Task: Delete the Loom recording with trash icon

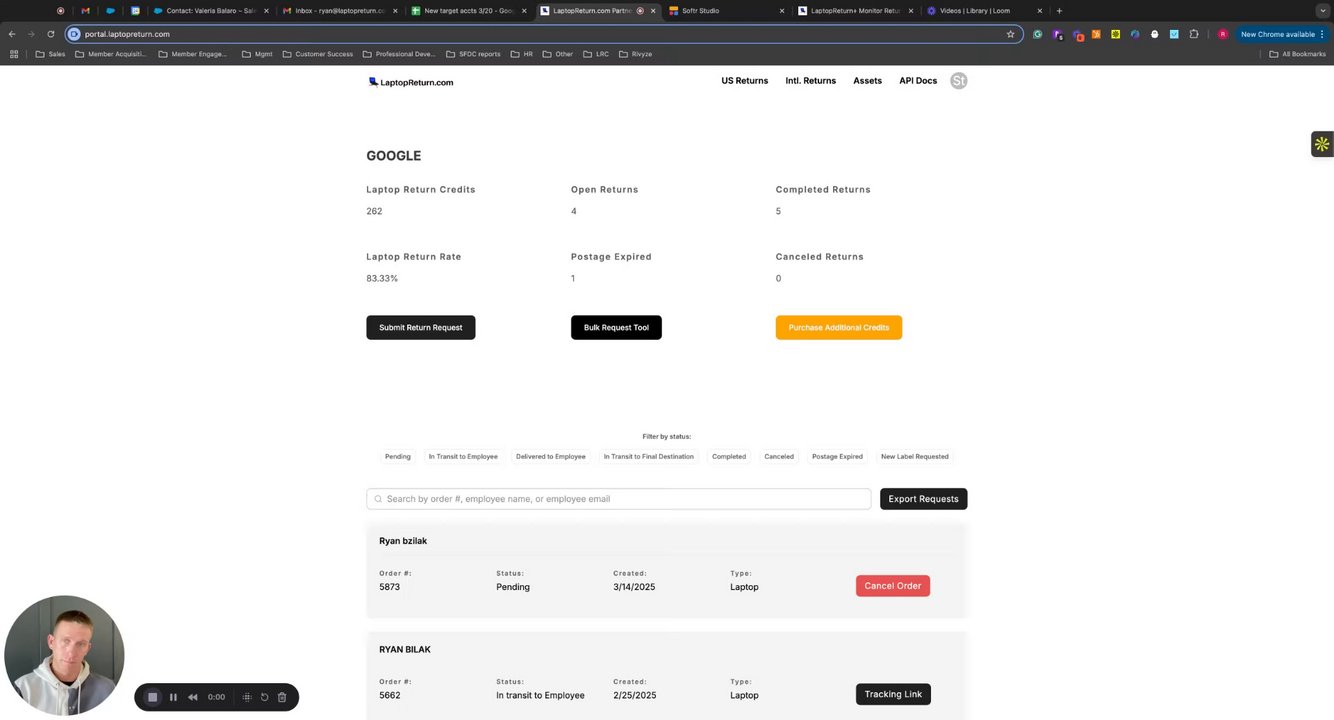Action: coord(282,697)
